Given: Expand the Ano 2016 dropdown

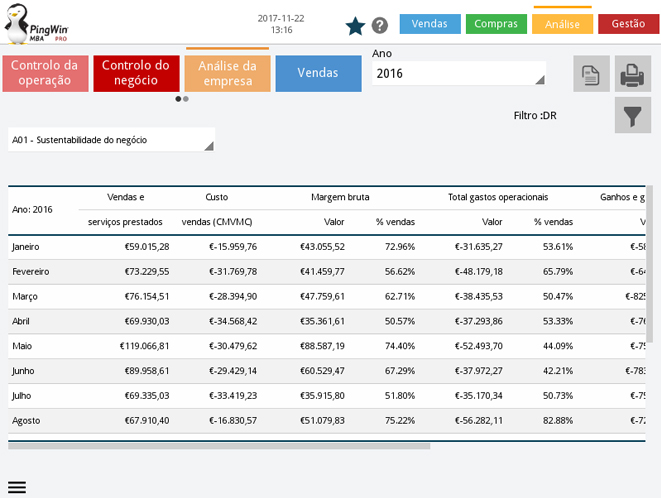Looking at the screenshot, I should pyautogui.click(x=459, y=73).
